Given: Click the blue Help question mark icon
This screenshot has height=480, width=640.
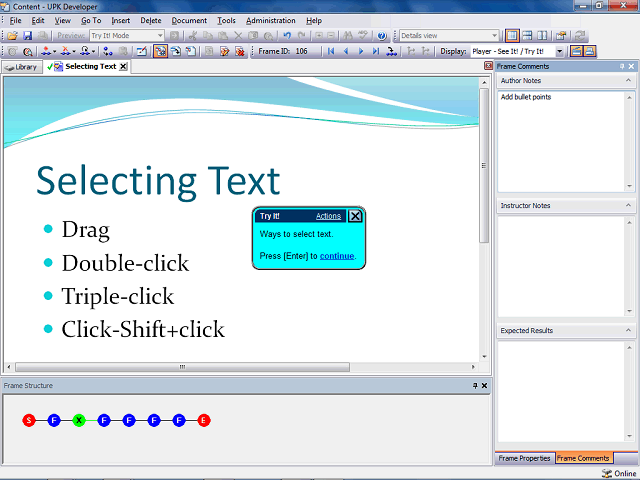Looking at the screenshot, I should [x=382, y=36].
